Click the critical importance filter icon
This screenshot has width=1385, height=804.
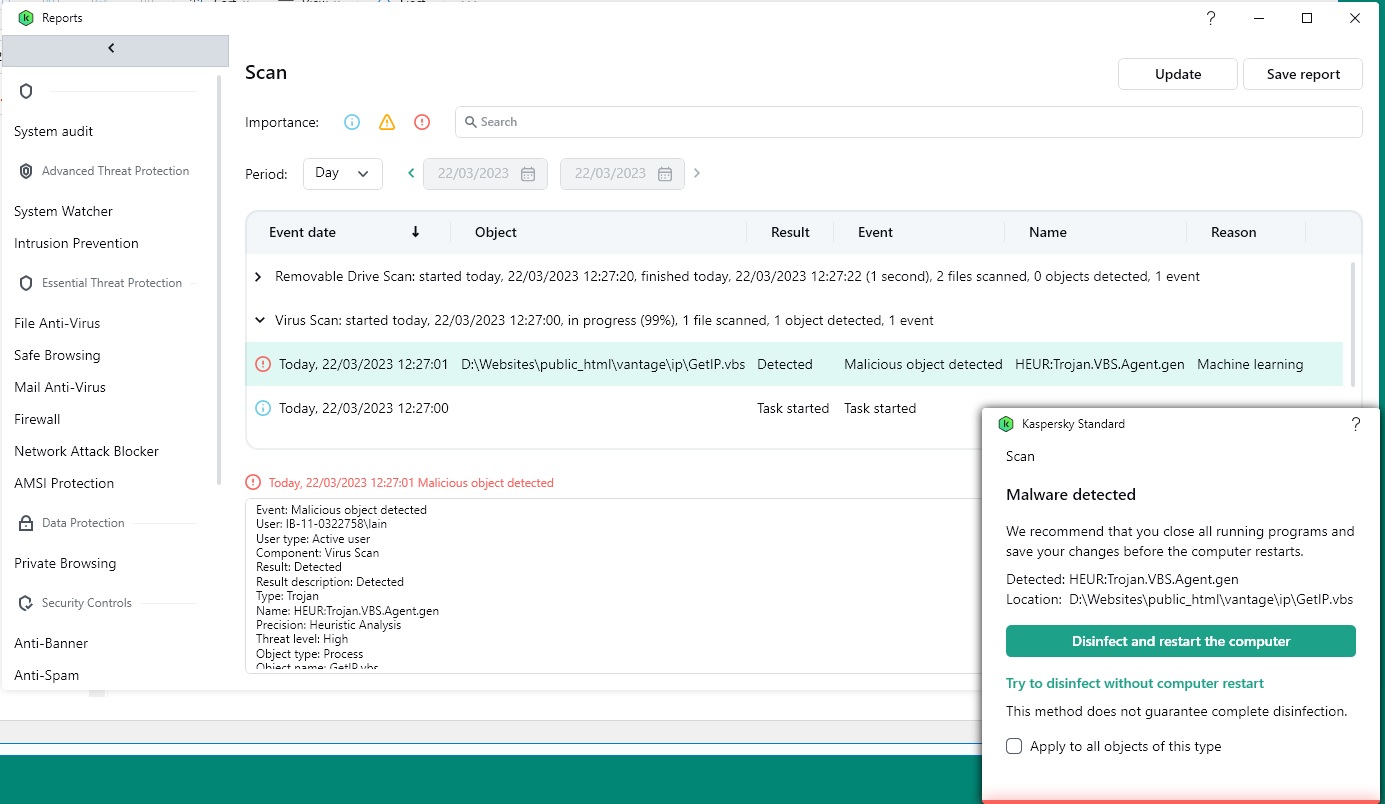click(x=422, y=122)
